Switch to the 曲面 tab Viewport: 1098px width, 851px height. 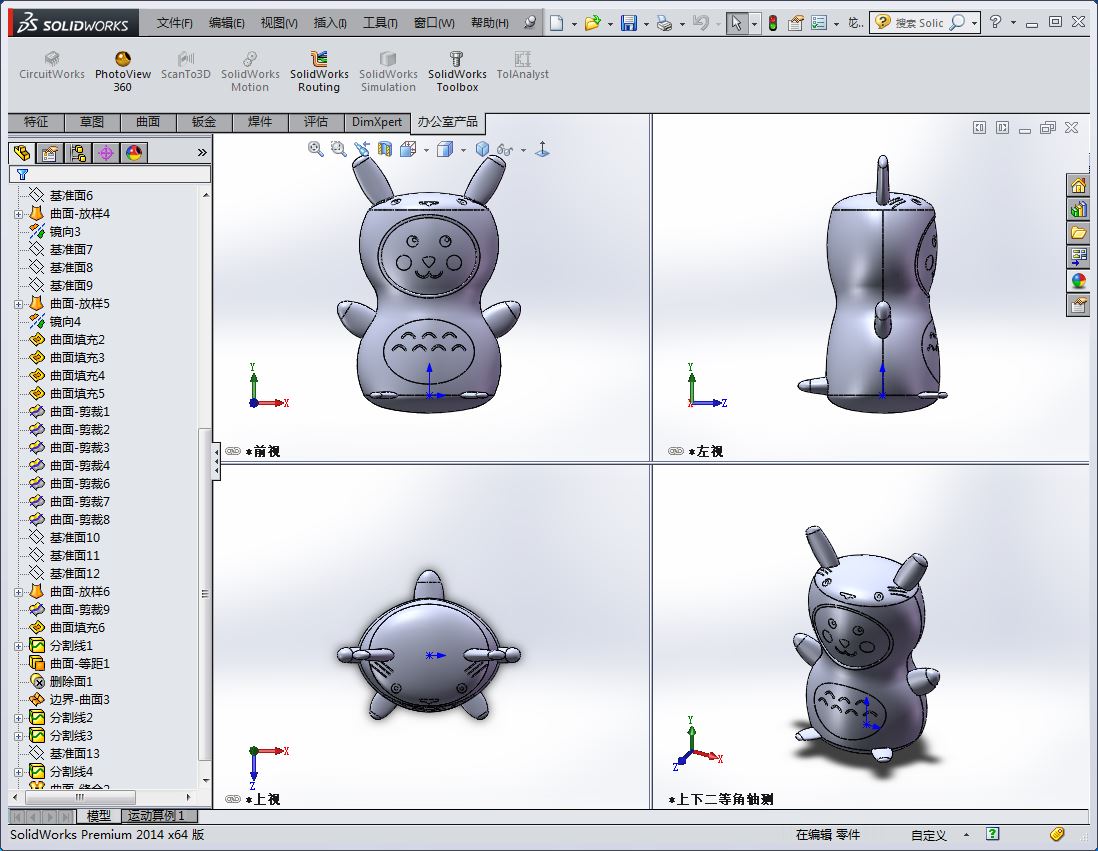point(148,122)
